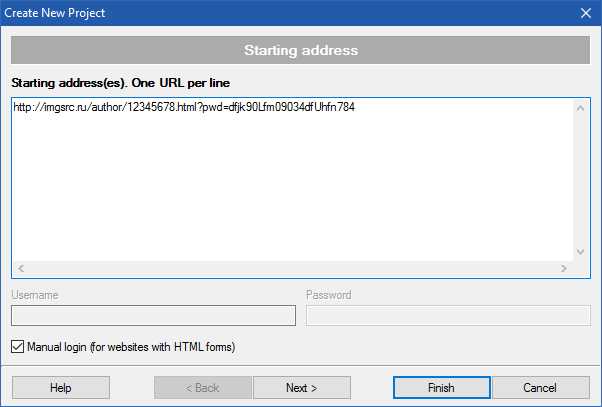Click the horizontal scrollbar right arrow
Screen dimensions: 602x407
coord(564,268)
